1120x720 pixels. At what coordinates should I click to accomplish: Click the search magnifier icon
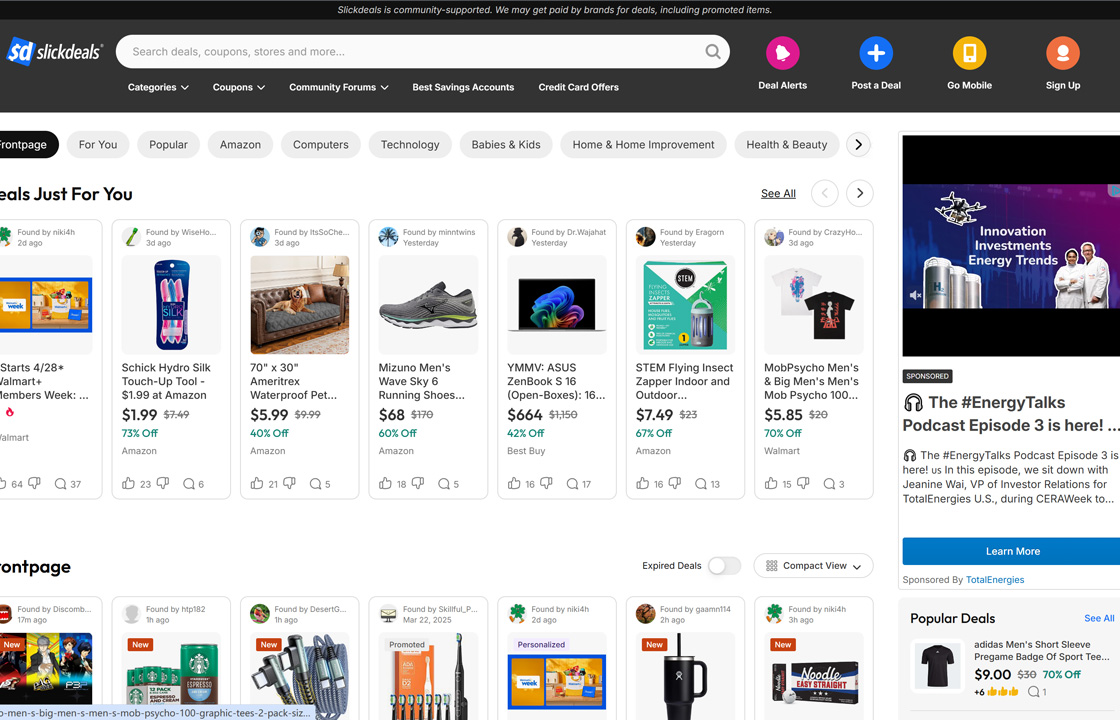[x=712, y=51]
